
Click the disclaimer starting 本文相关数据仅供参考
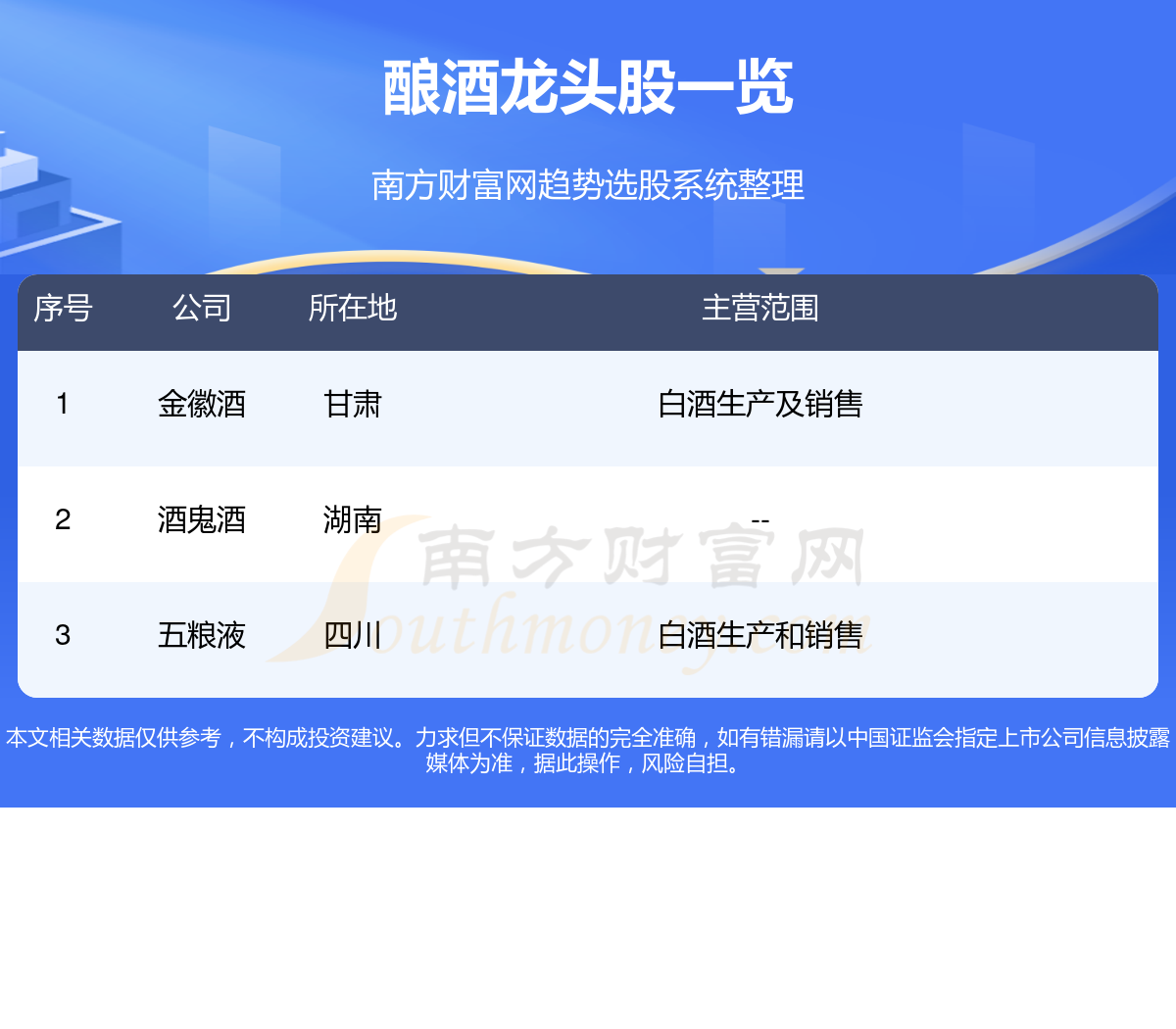click(588, 750)
